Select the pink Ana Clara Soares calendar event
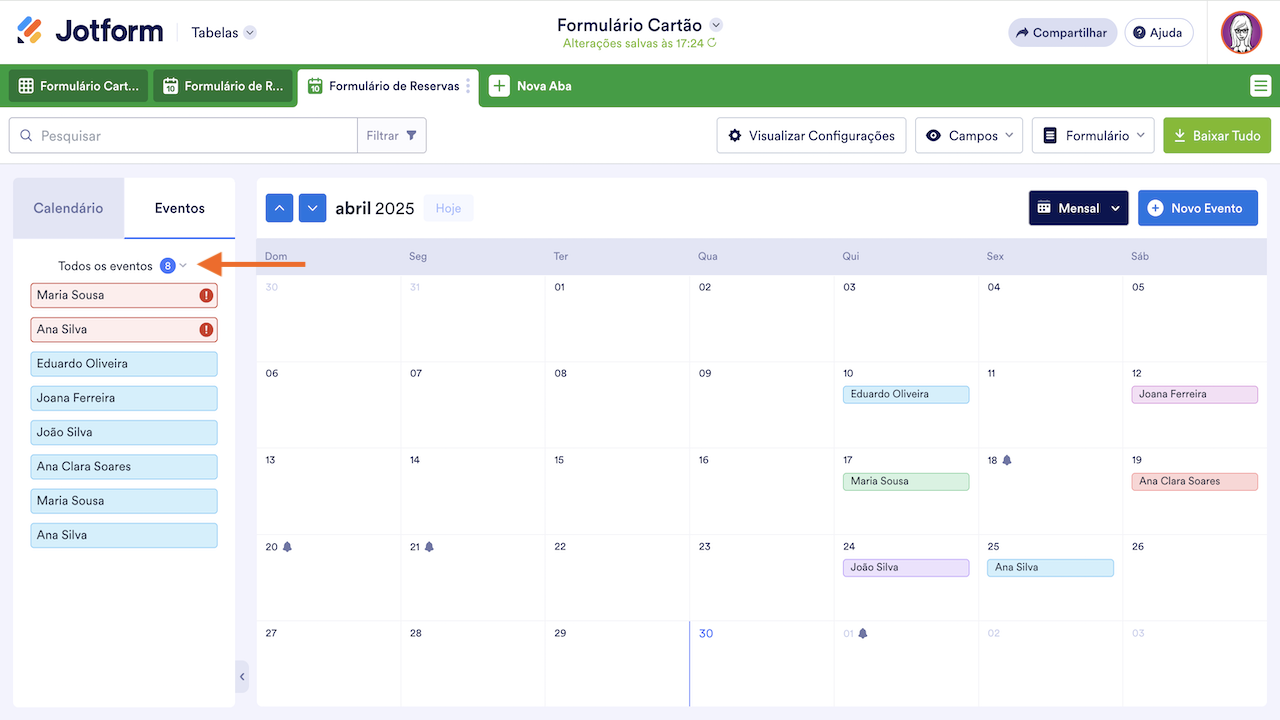The image size is (1280, 720). pos(1194,481)
